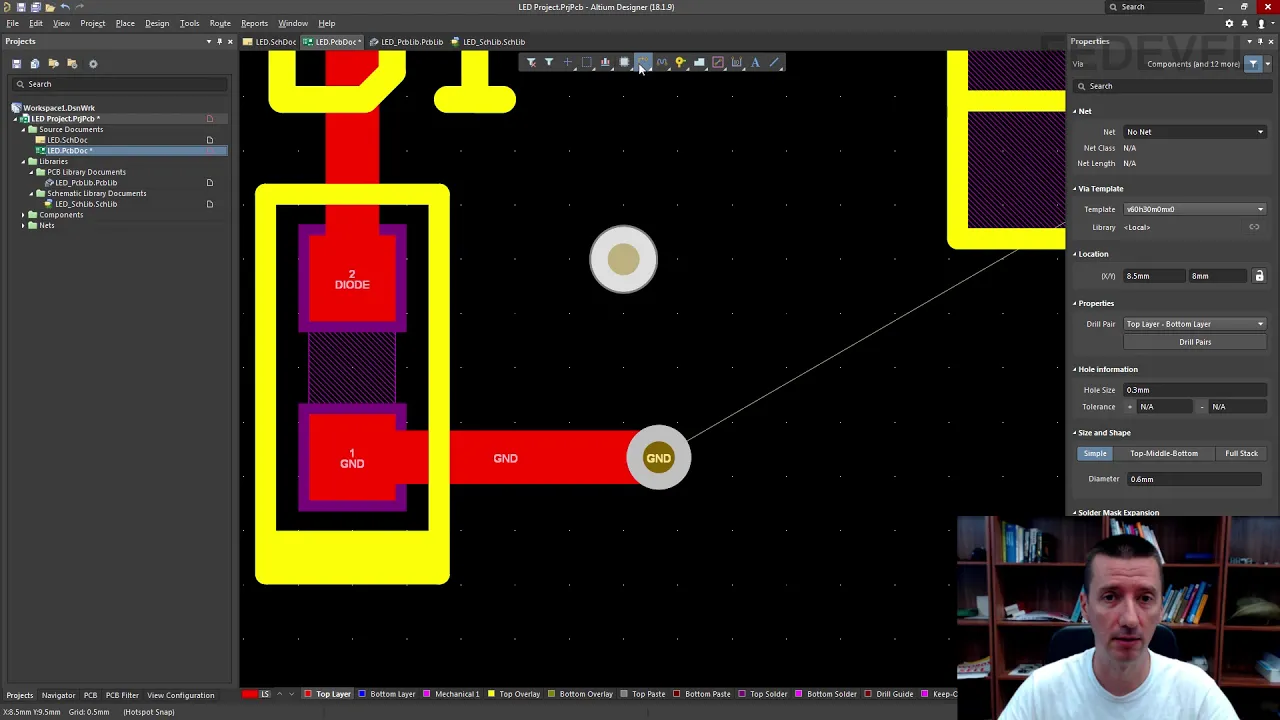Select the Simple via stack mode
Viewport: 1280px width, 720px height.
coord(1095,454)
